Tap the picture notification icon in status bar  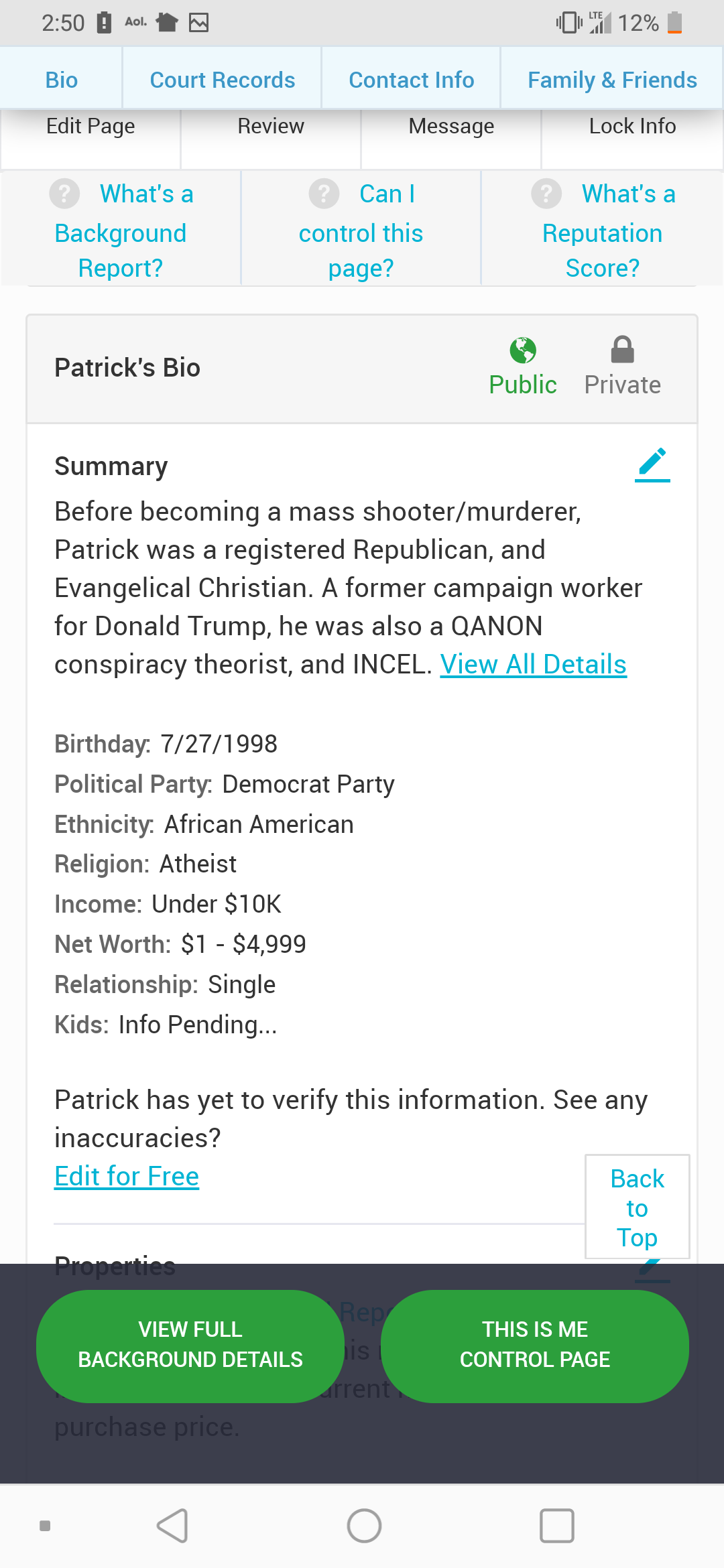tap(198, 23)
